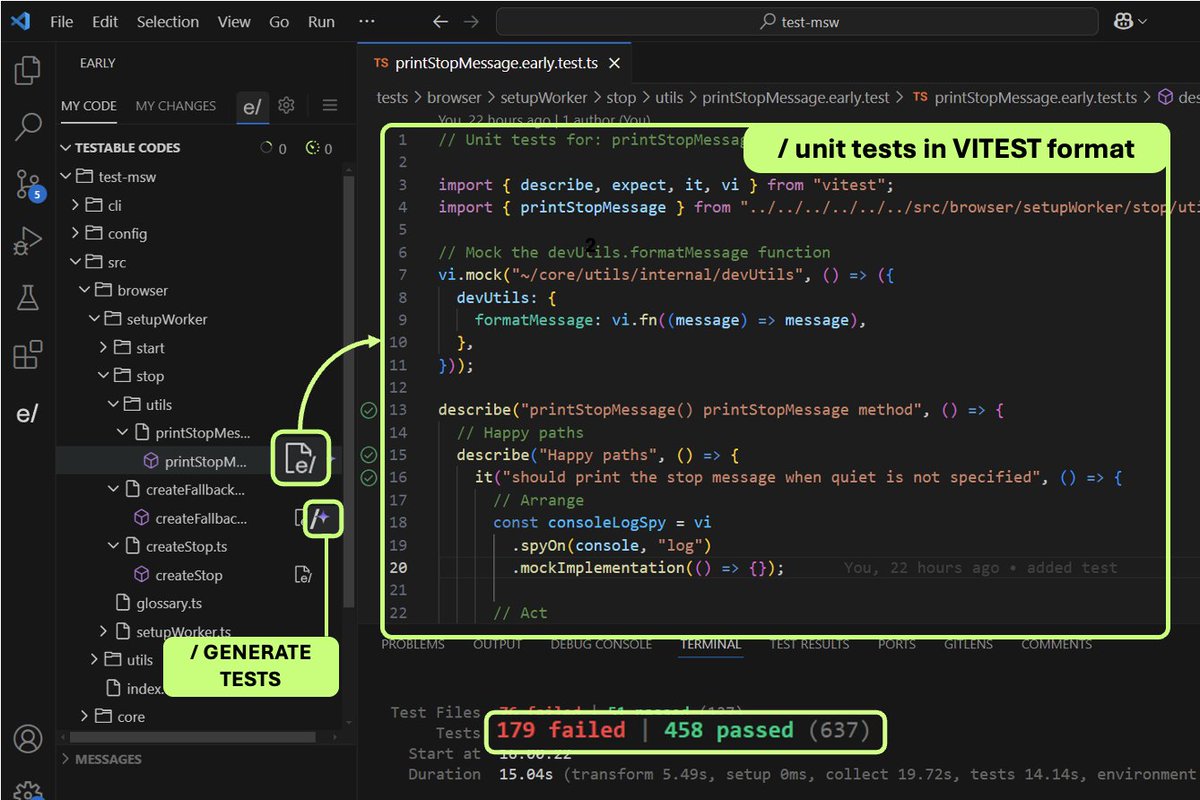1200x800 pixels.
Task: Open the Run and Debug view
Action: tap(28, 241)
